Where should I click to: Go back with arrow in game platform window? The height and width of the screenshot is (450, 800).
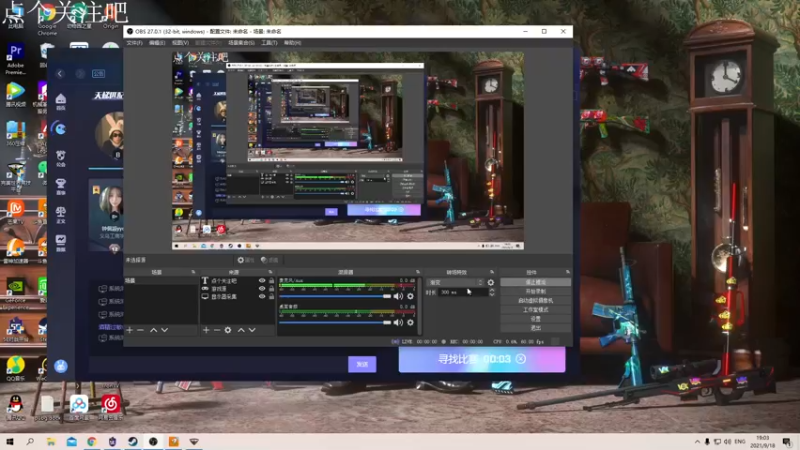(x=60, y=73)
